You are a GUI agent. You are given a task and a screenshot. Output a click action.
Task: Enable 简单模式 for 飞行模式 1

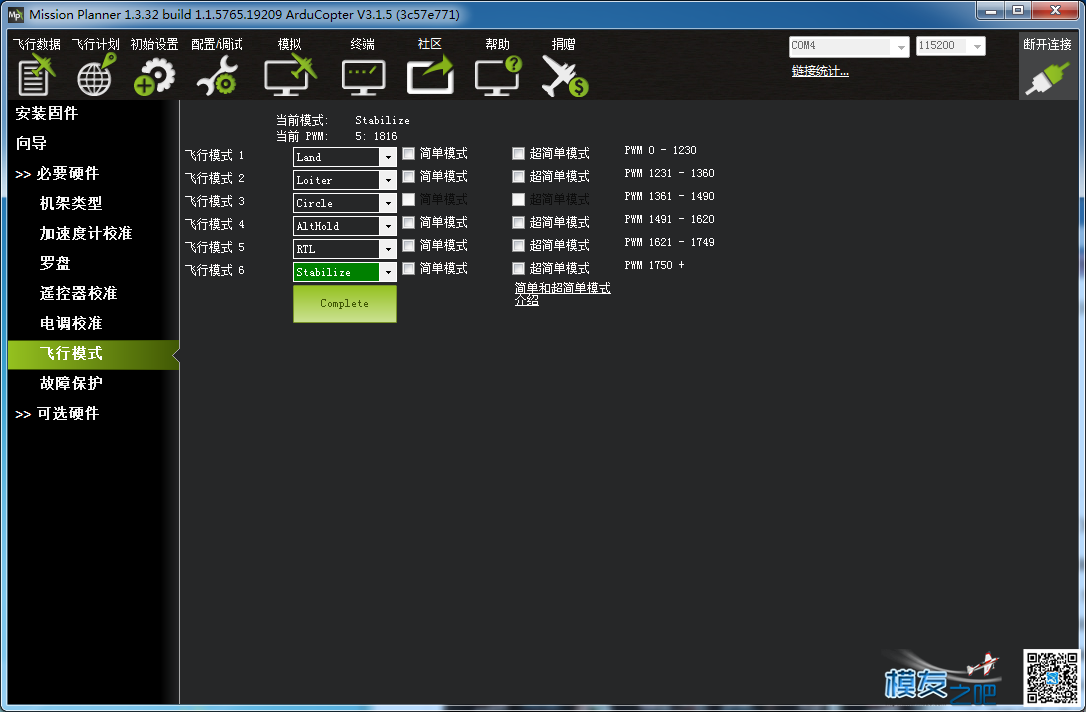409,154
